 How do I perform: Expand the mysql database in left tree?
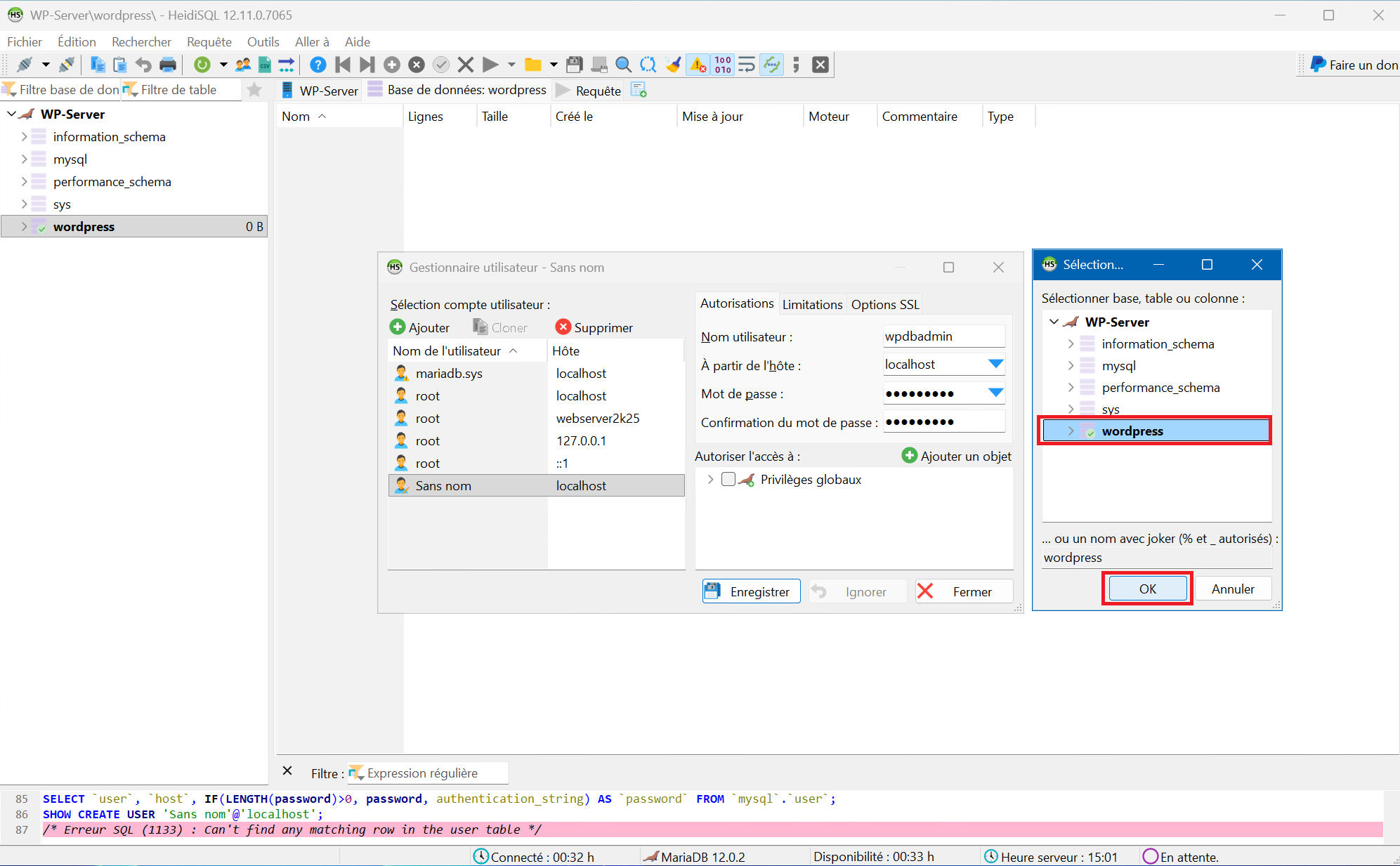pos(25,159)
